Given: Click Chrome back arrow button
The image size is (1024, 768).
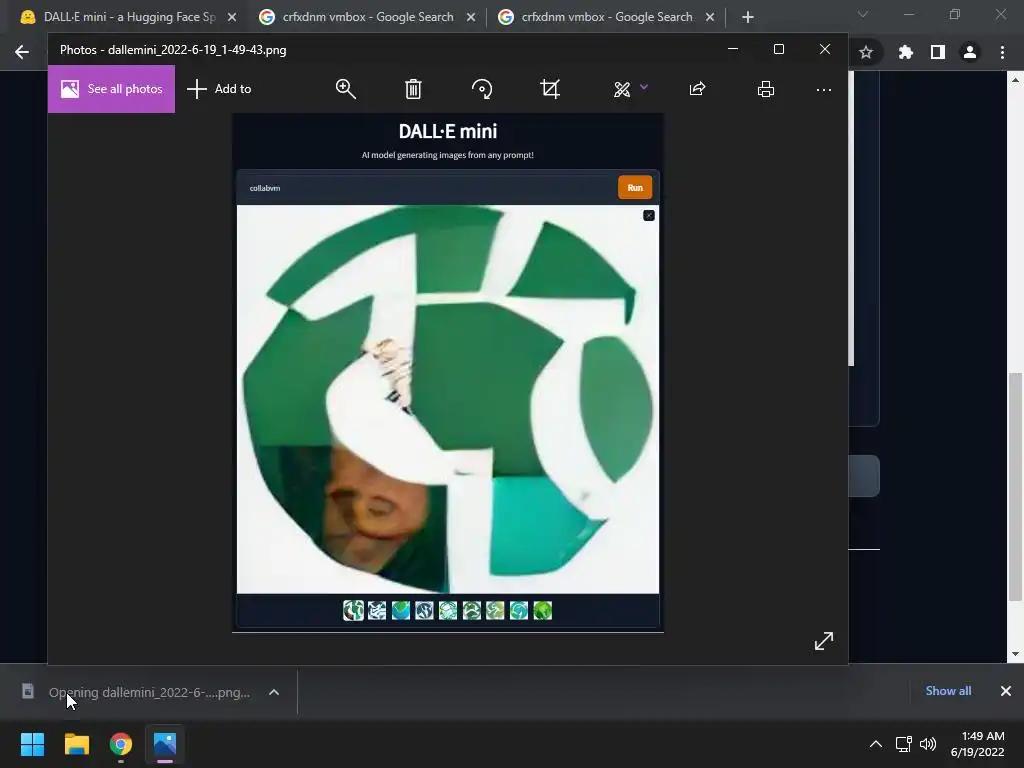Looking at the screenshot, I should [22, 52].
